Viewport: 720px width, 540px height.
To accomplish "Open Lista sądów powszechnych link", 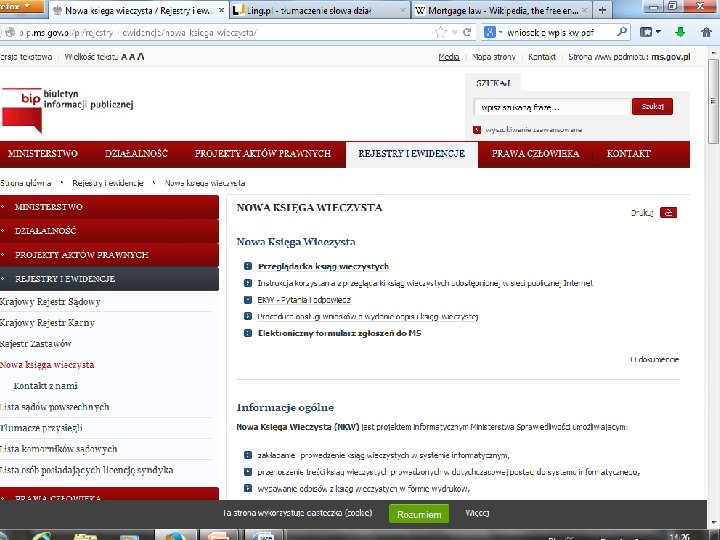I will coord(55,407).
